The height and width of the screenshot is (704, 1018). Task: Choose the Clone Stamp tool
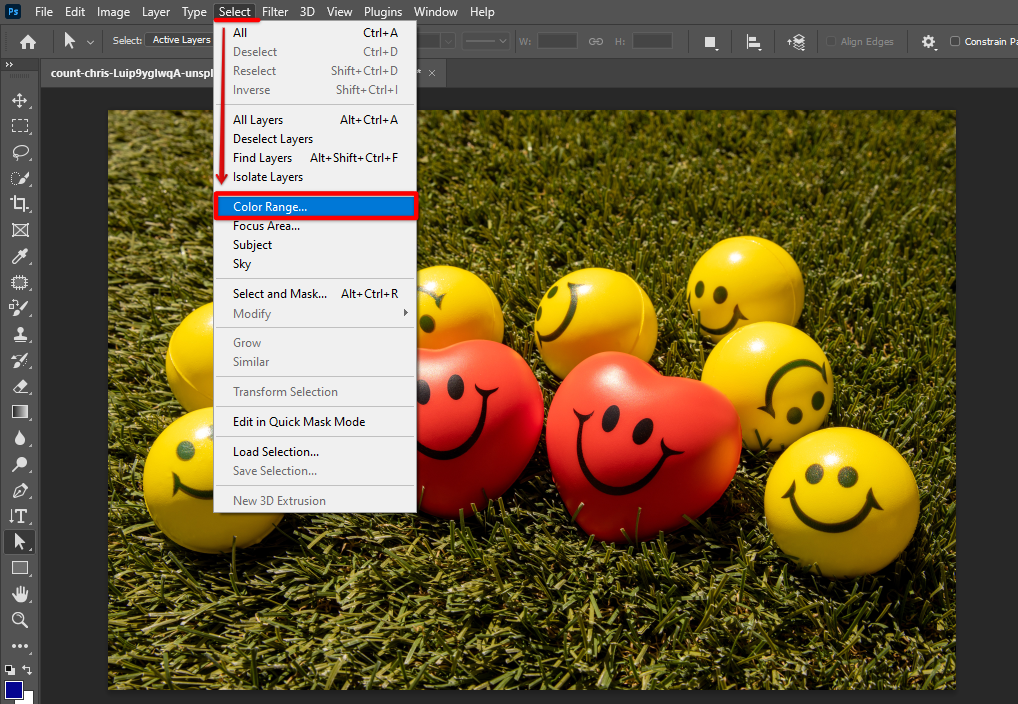tap(19, 334)
